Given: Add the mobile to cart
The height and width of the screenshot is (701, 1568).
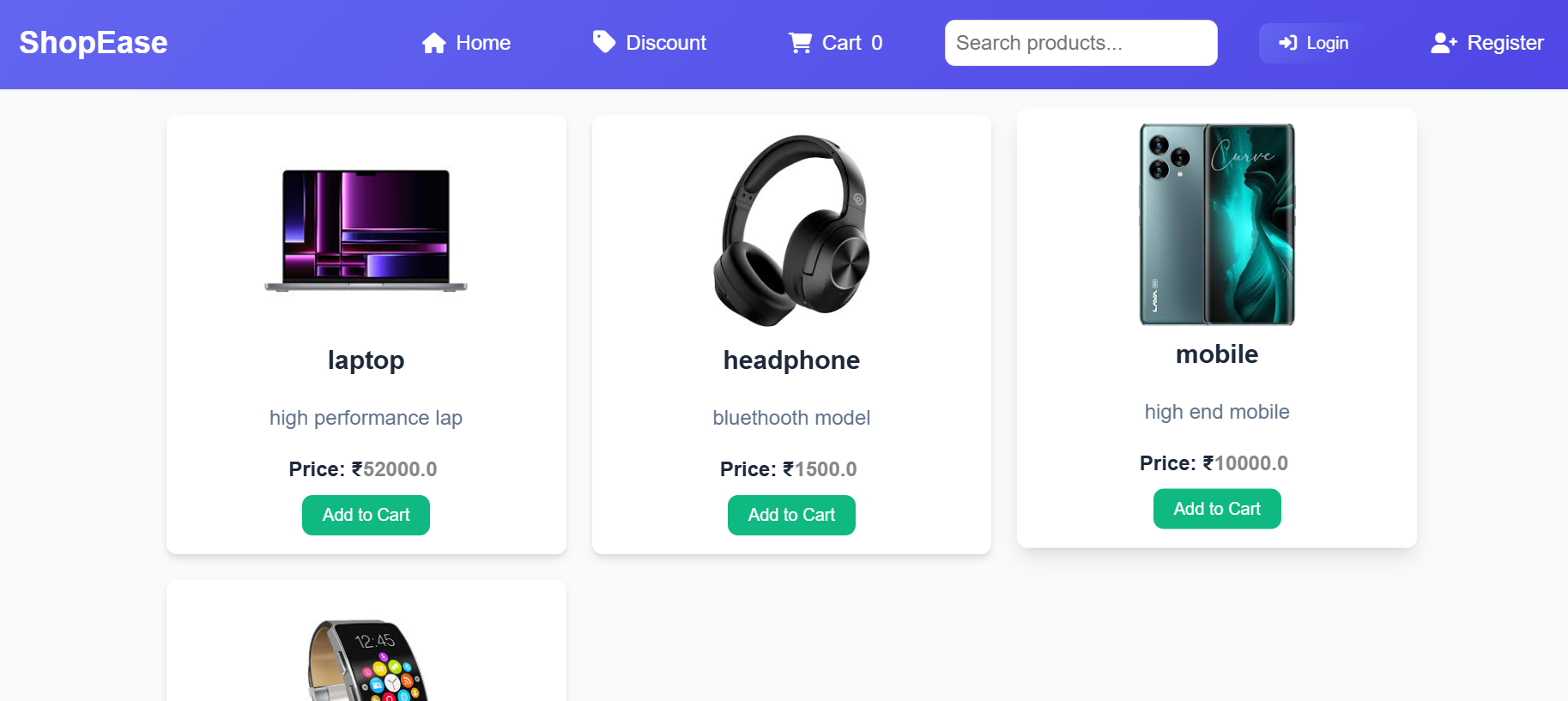Looking at the screenshot, I should click(x=1217, y=509).
